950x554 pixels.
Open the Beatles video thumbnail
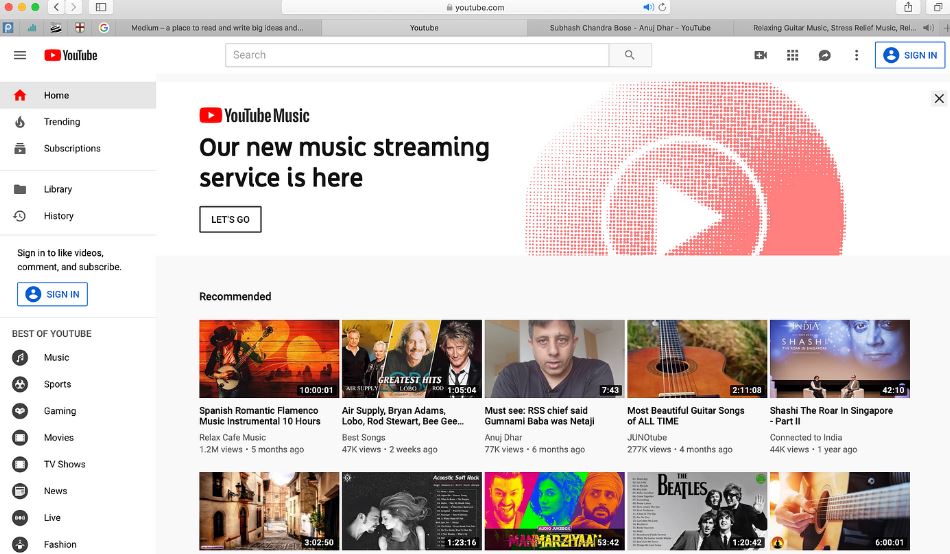697,511
